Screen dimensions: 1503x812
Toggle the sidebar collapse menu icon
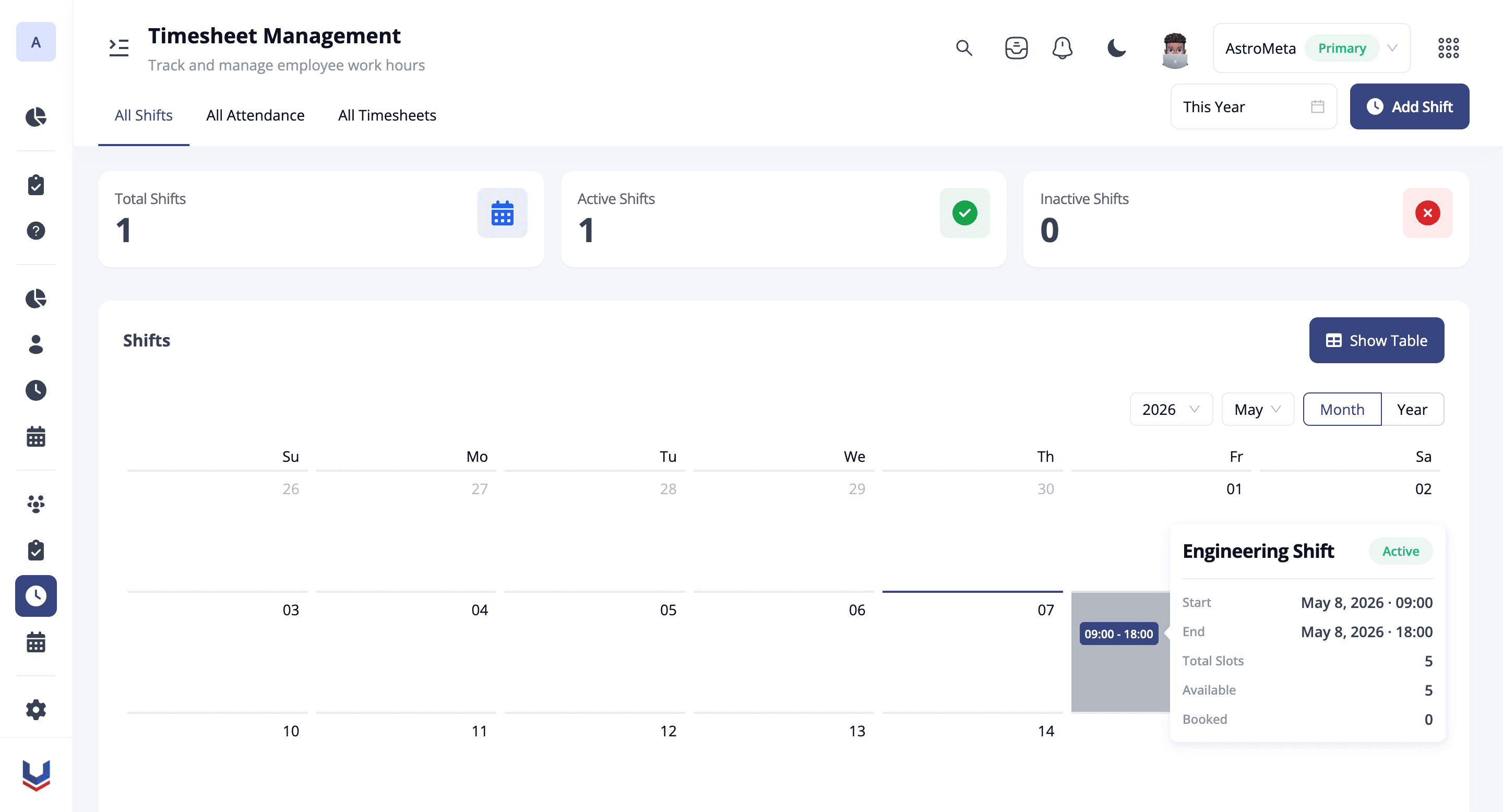pos(119,48)
